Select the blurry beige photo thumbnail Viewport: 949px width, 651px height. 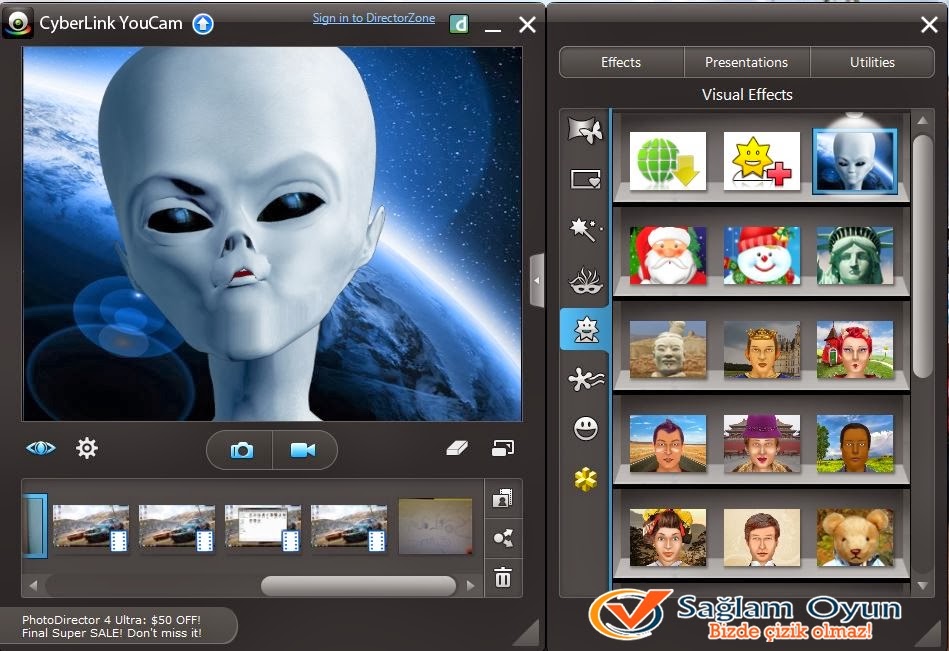pyautogui.click(x=435, y=526)
